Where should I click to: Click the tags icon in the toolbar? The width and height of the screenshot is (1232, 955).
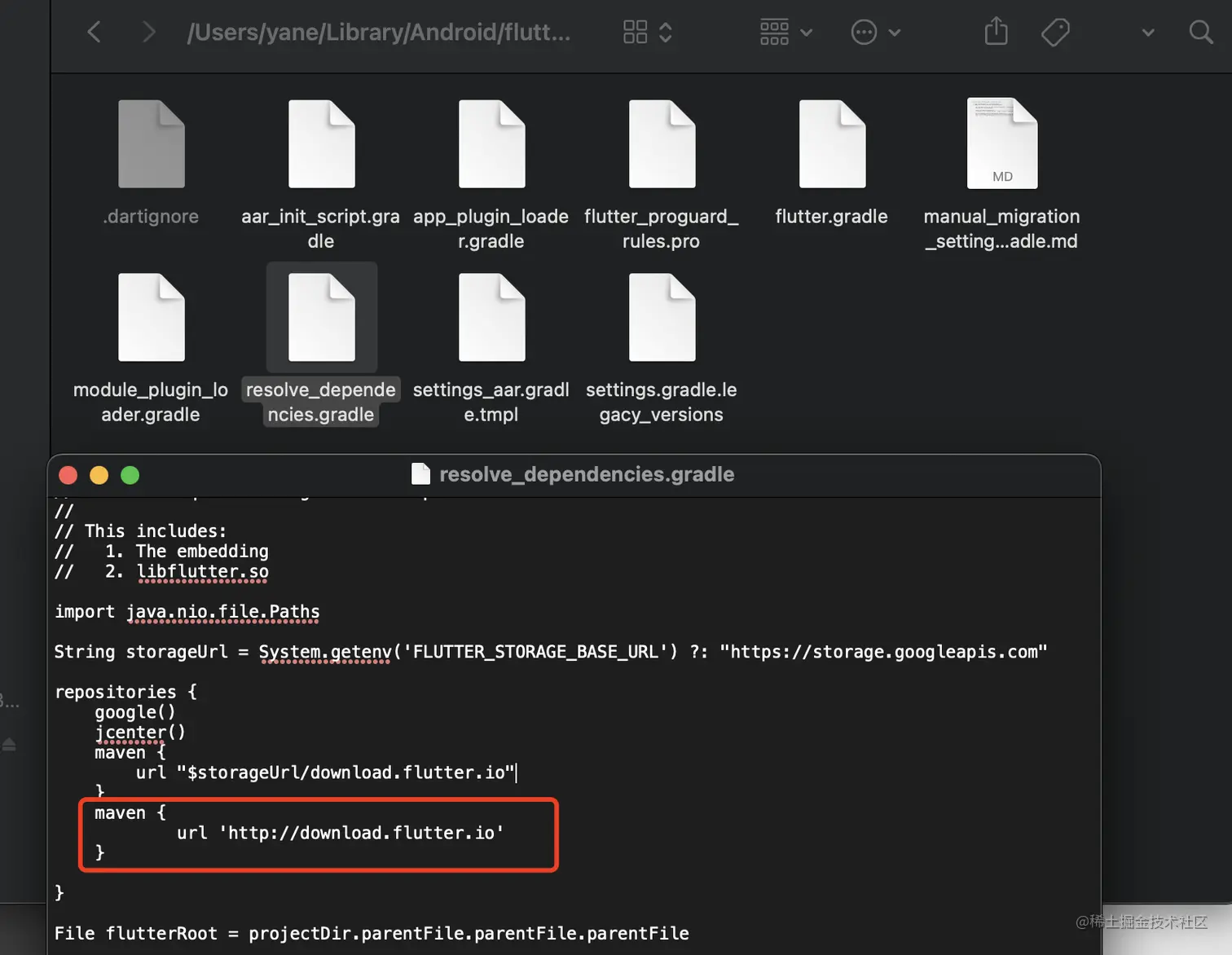(x=1055, y=32)
